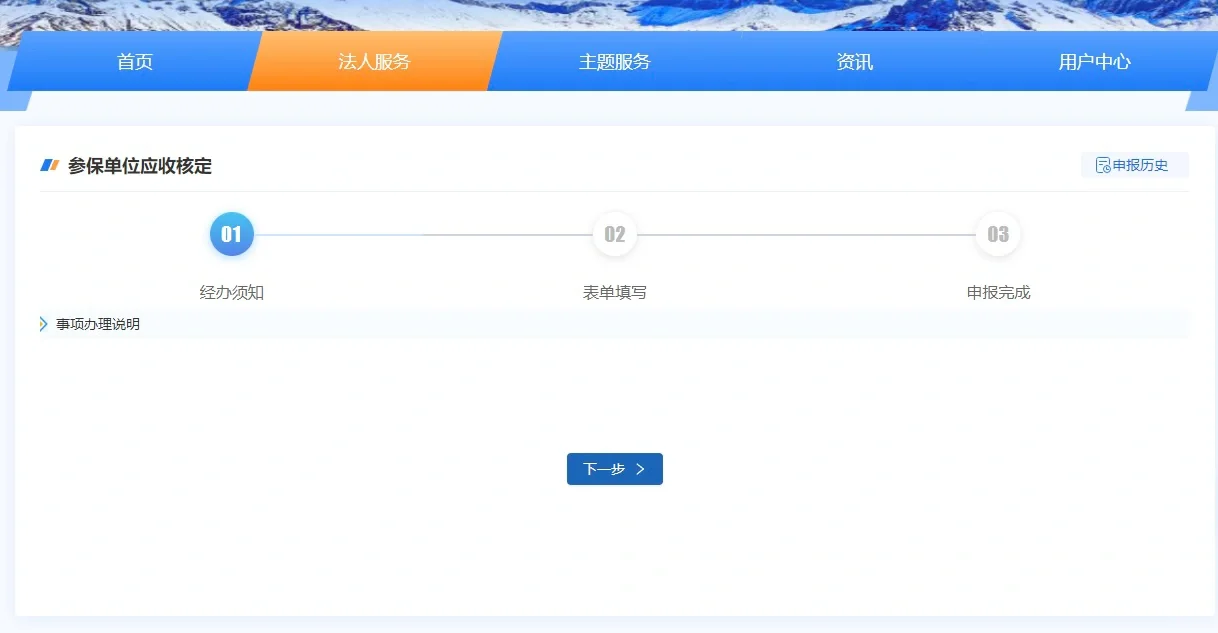Open the 申报历史 records link

pos(1140,166)
